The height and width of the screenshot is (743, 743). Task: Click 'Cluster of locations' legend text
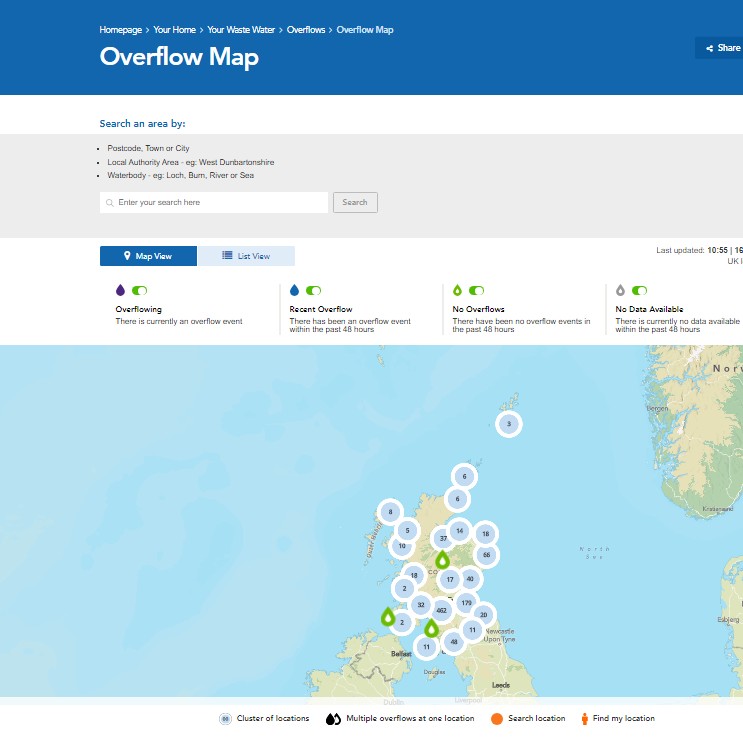click(273, 718)
